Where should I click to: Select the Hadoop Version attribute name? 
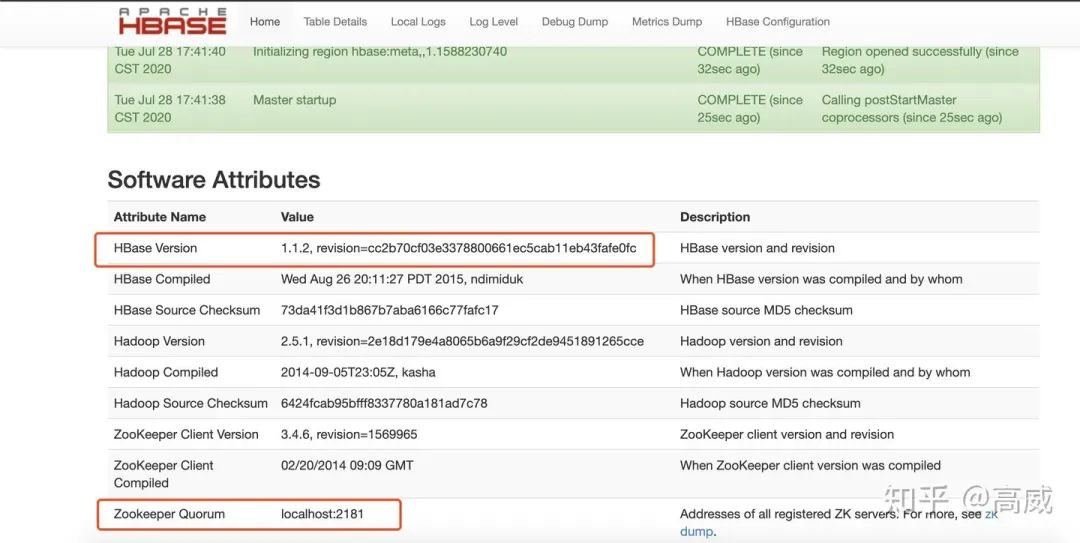(159, 341)
